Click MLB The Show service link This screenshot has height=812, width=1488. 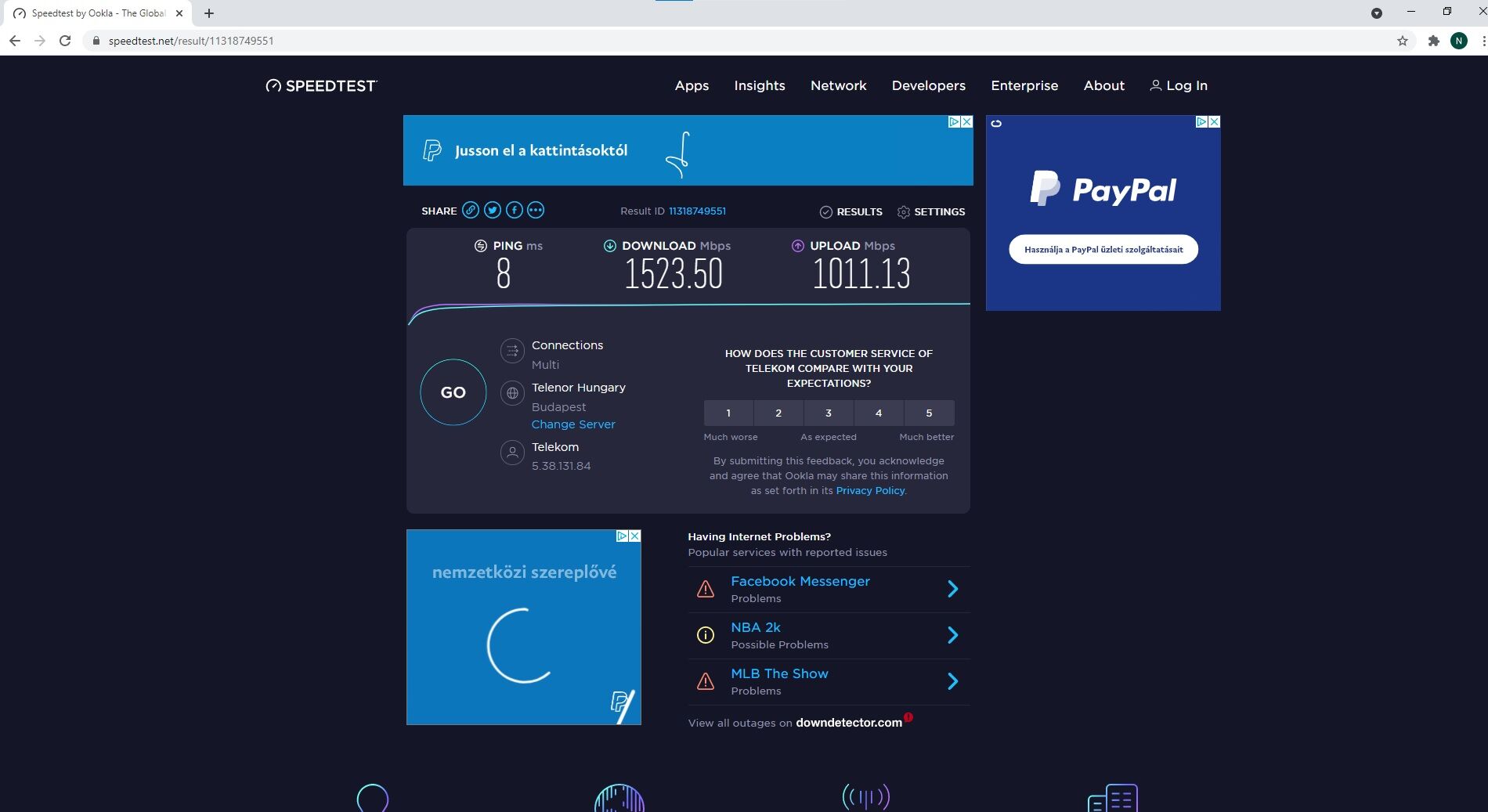[x=779, y=673]
